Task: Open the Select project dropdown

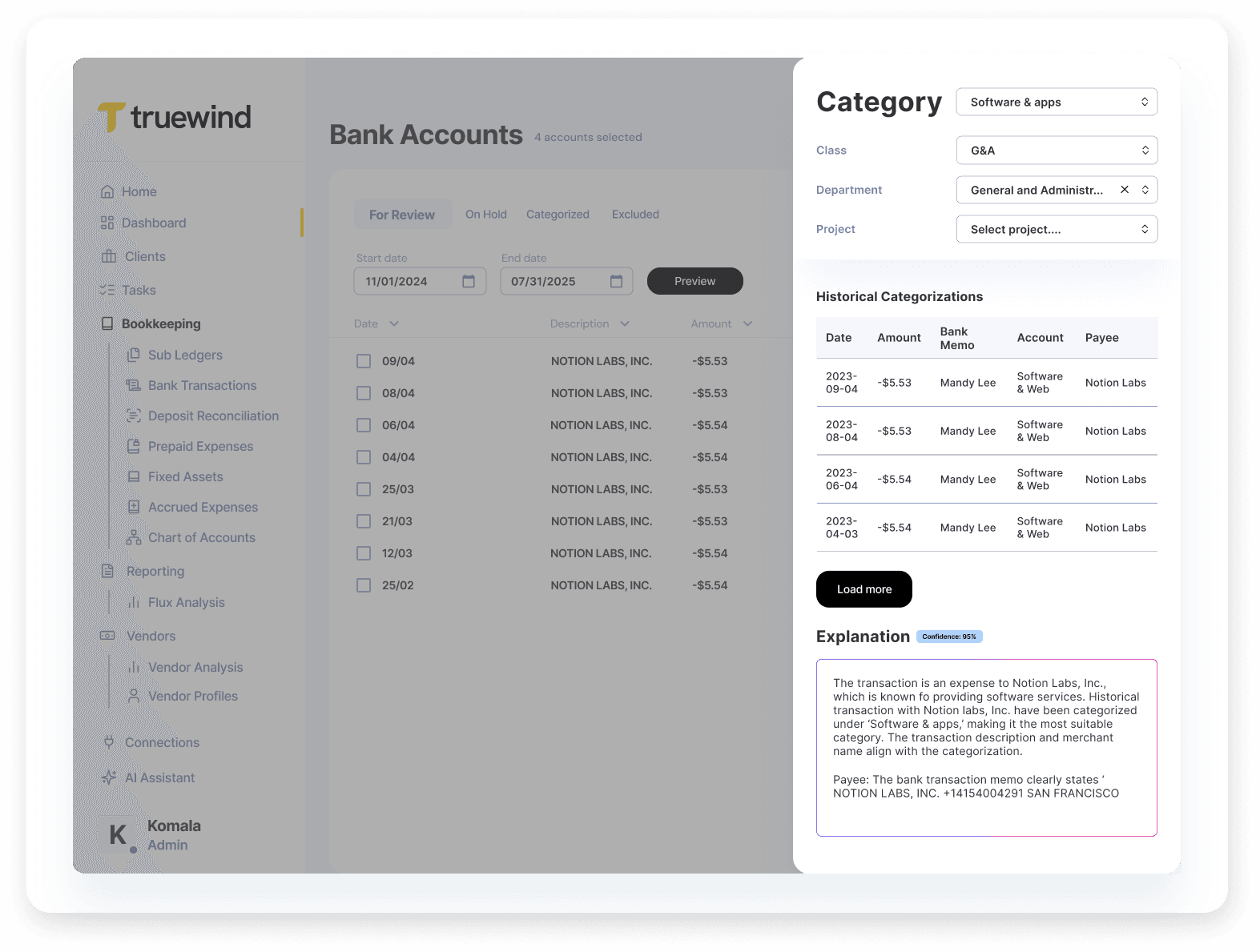Action: (1057, 229)
